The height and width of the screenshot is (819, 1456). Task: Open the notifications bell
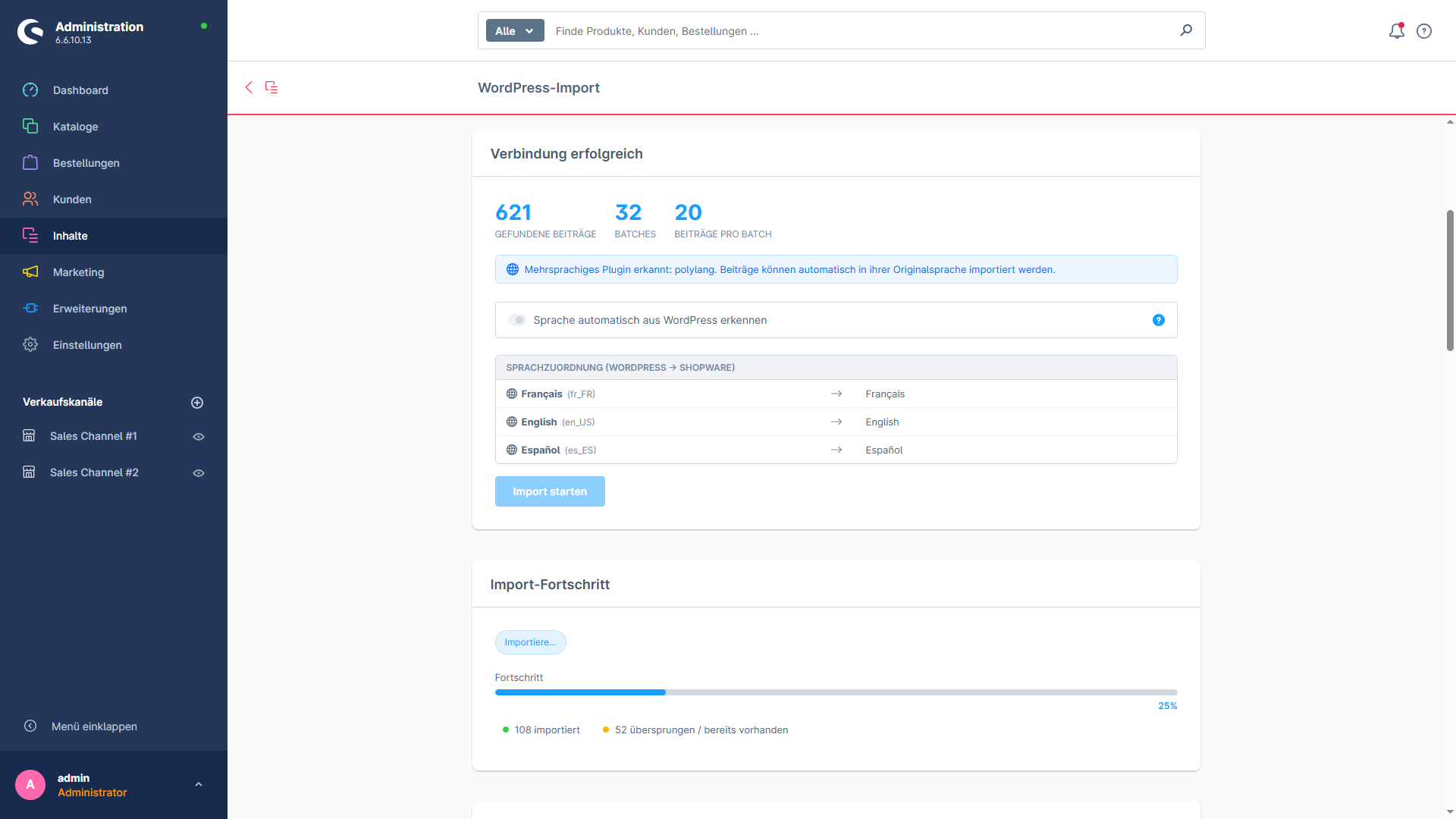[1397, 31]
